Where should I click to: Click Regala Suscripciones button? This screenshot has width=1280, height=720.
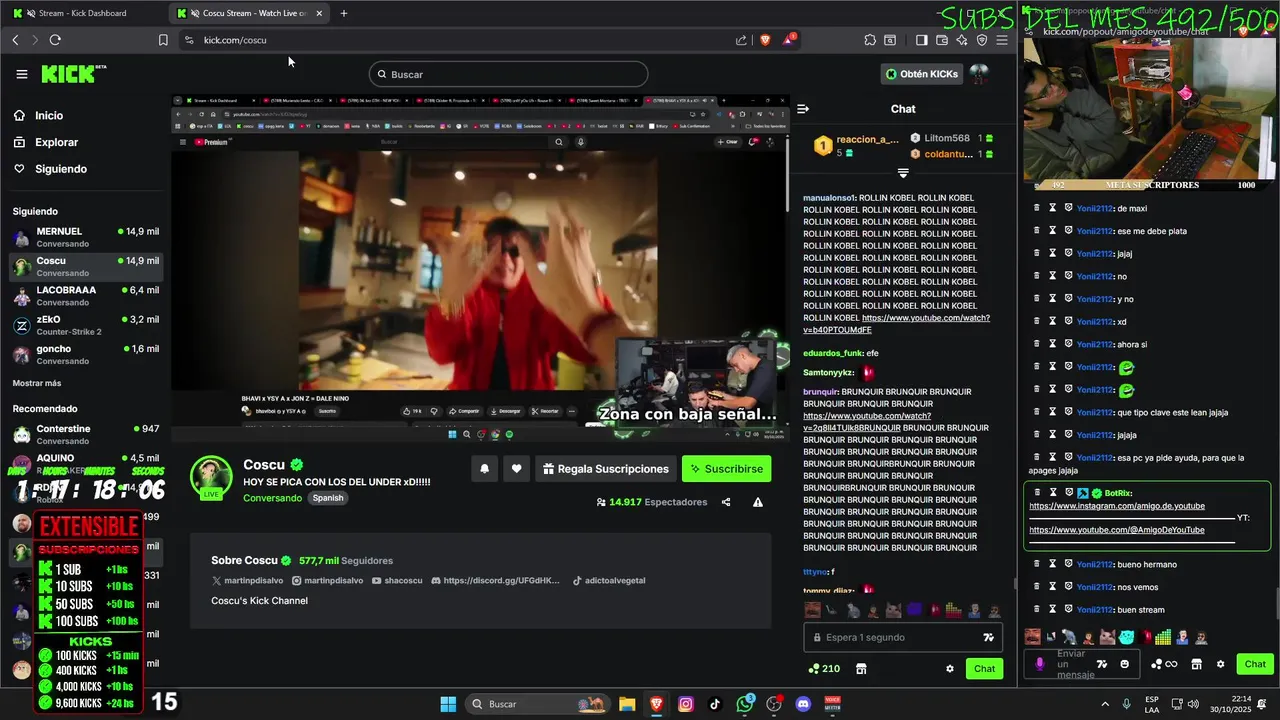pyautogui.click(x=606, y=469)
